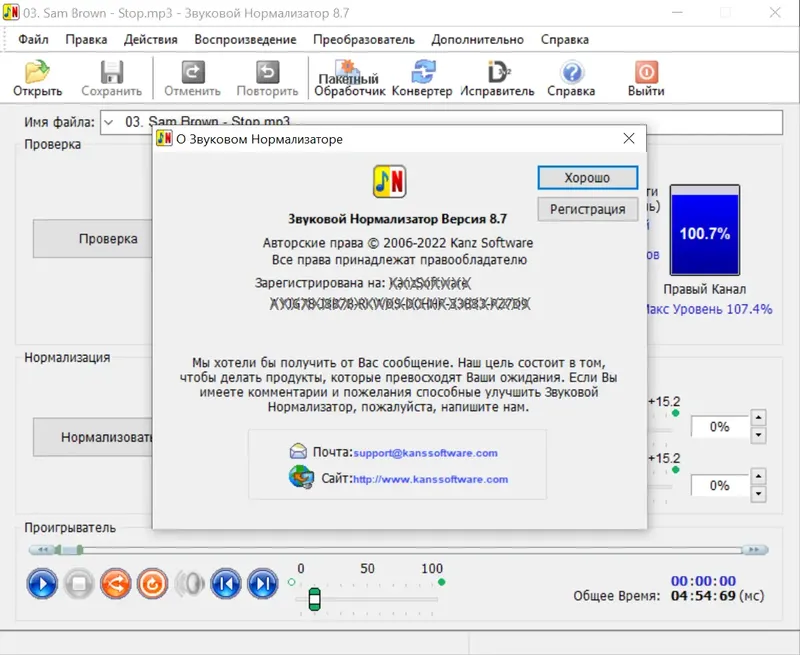The height and width of the screenshot is (655, 800).
Task: Open the Преобразователь menu
Action: pos(368,39)
